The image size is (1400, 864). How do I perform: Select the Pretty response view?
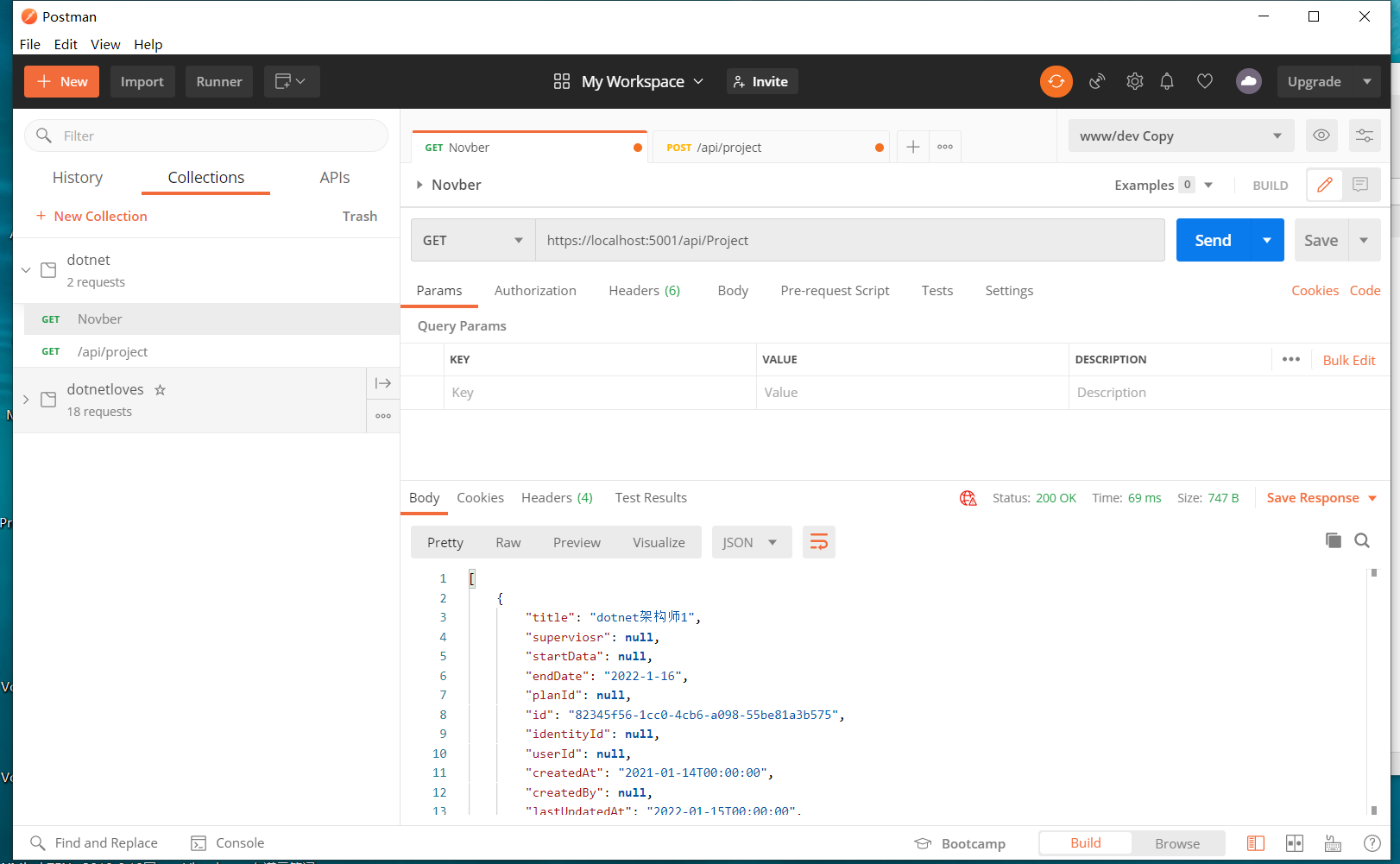coord(445,542)
